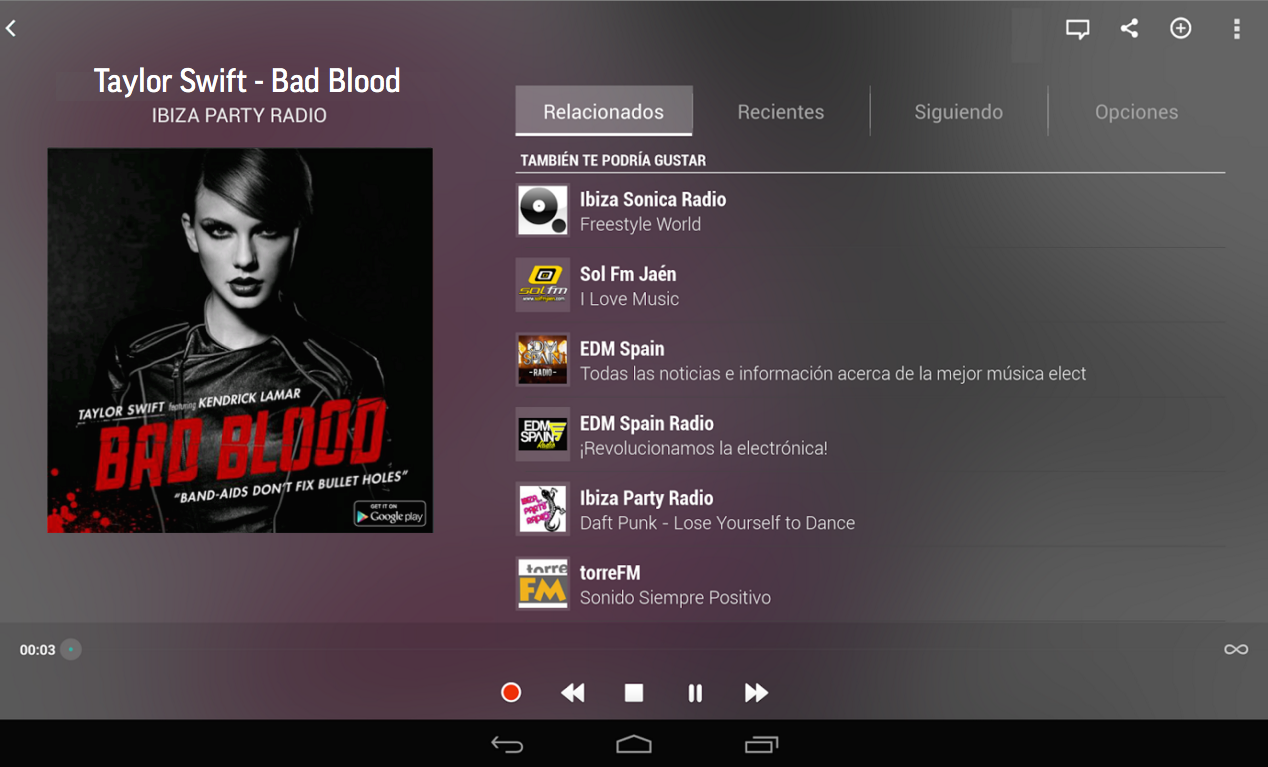Viewport: 1268px width, 767px height.
Task: Select the Opciones tab
Action: [1137, 111]
